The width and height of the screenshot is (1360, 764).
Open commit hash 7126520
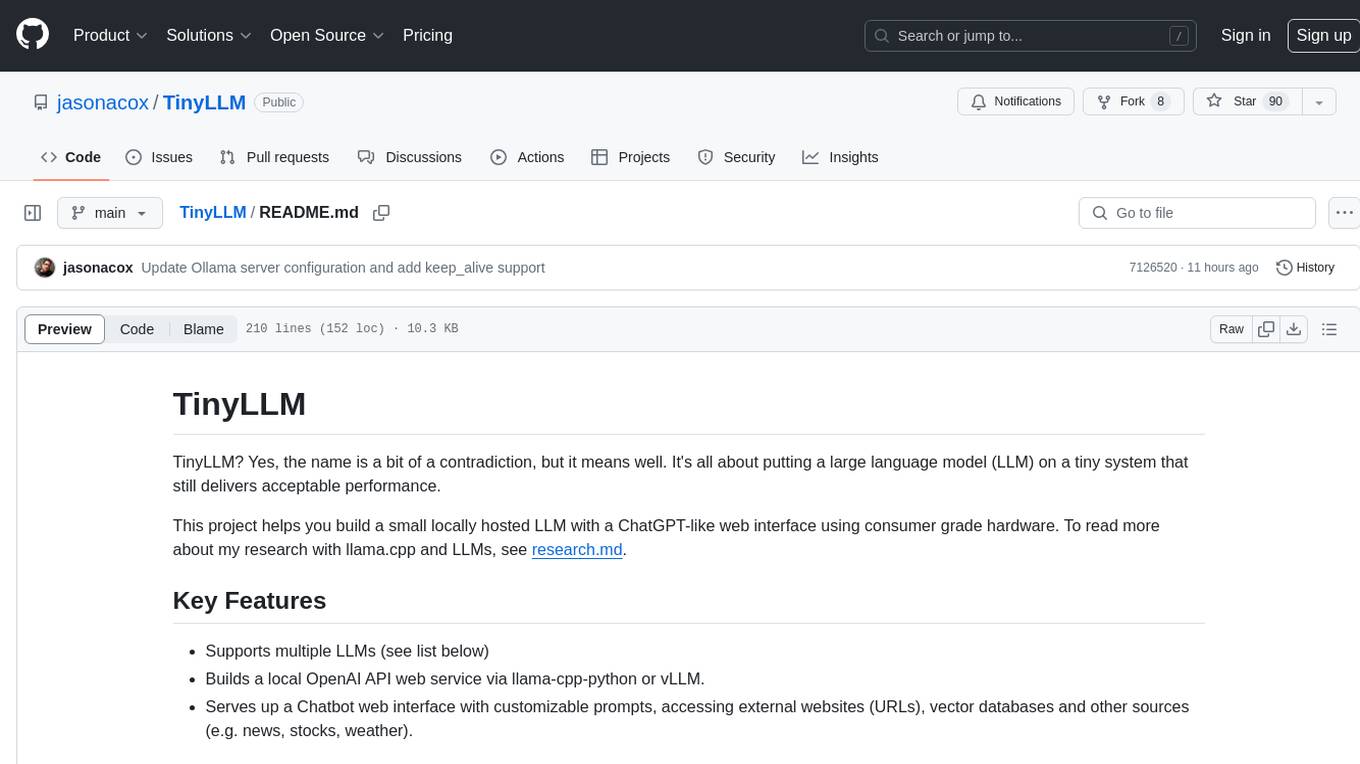click(x=1153, y=268)
